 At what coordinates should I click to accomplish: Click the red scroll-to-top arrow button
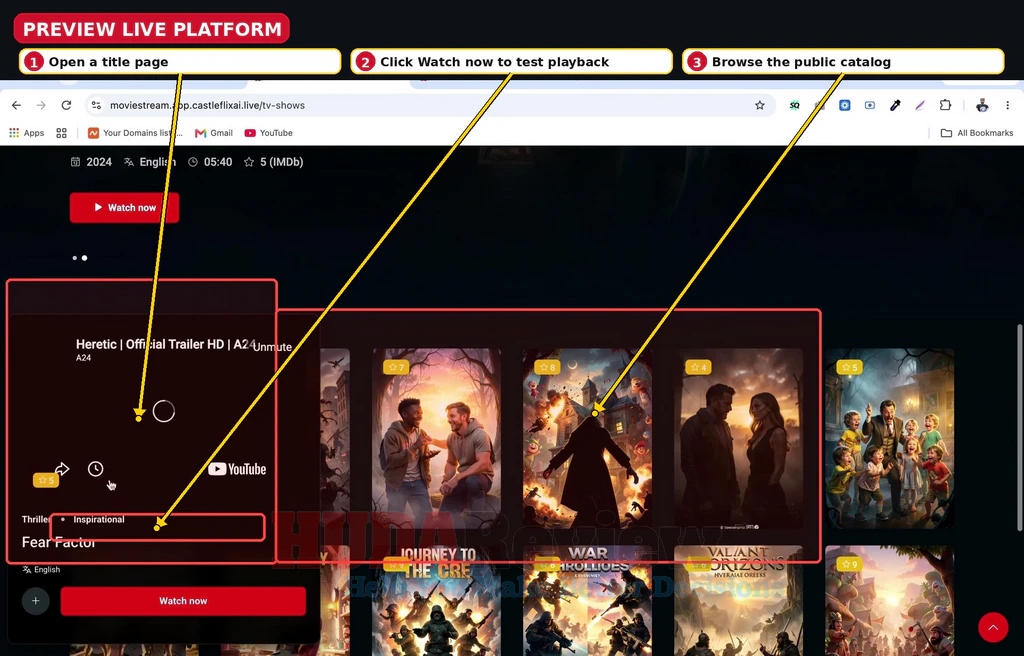[993, 627]
